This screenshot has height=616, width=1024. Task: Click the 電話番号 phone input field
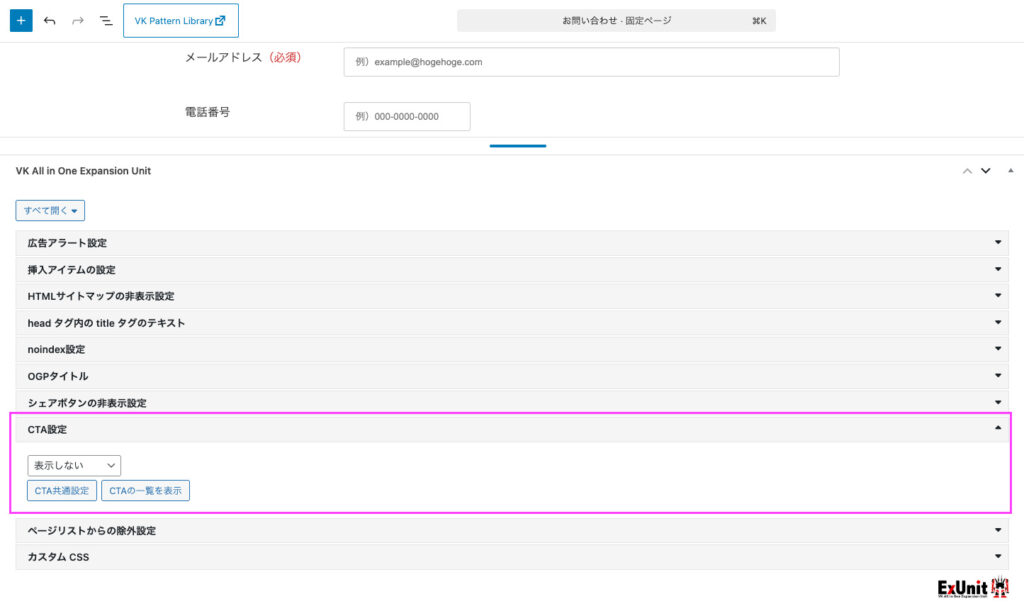point(407,117)
